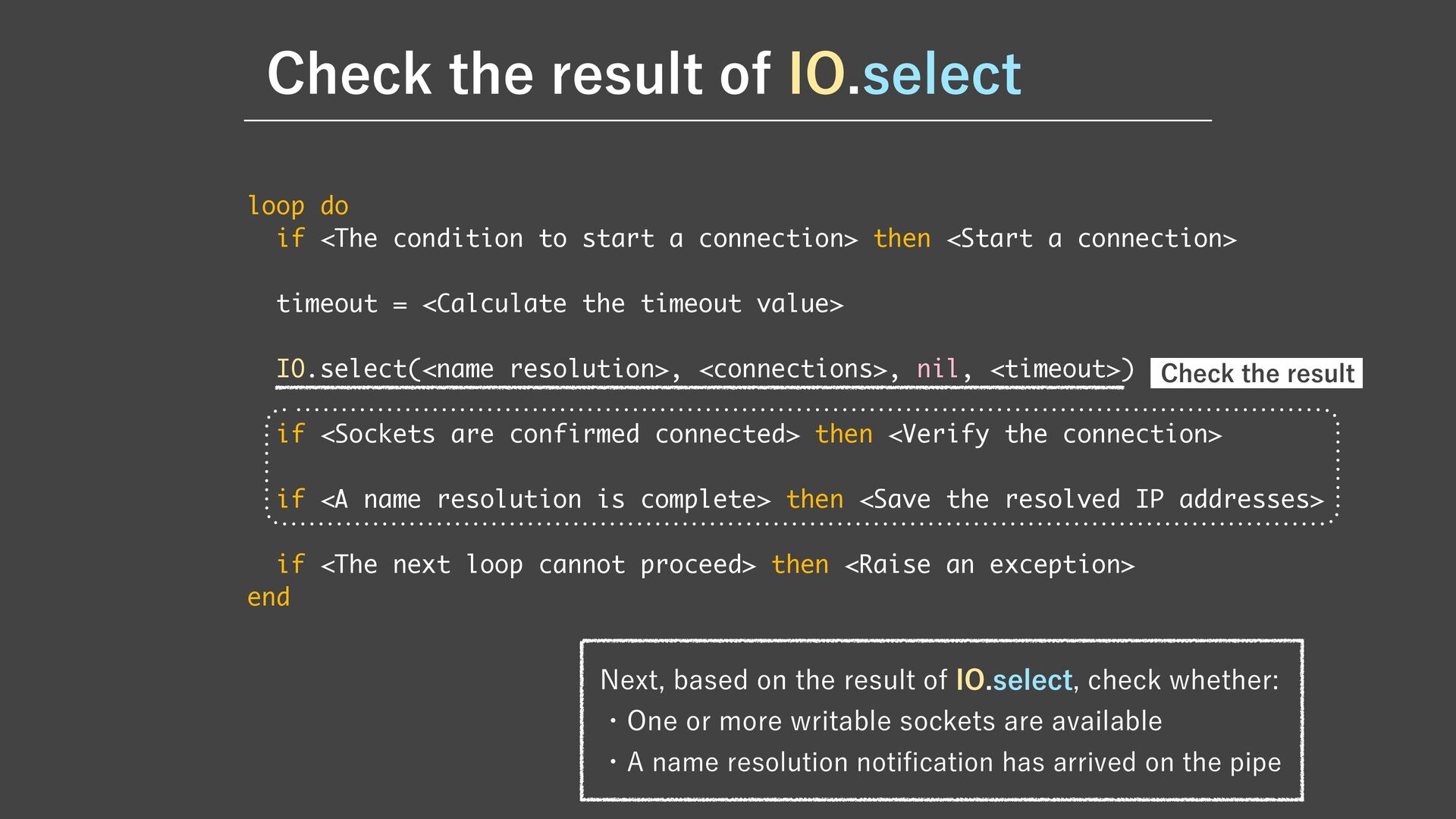Click '<Verify the connection>' placeholder
The image size is (1456, 819).
[x=1055, y=435]
